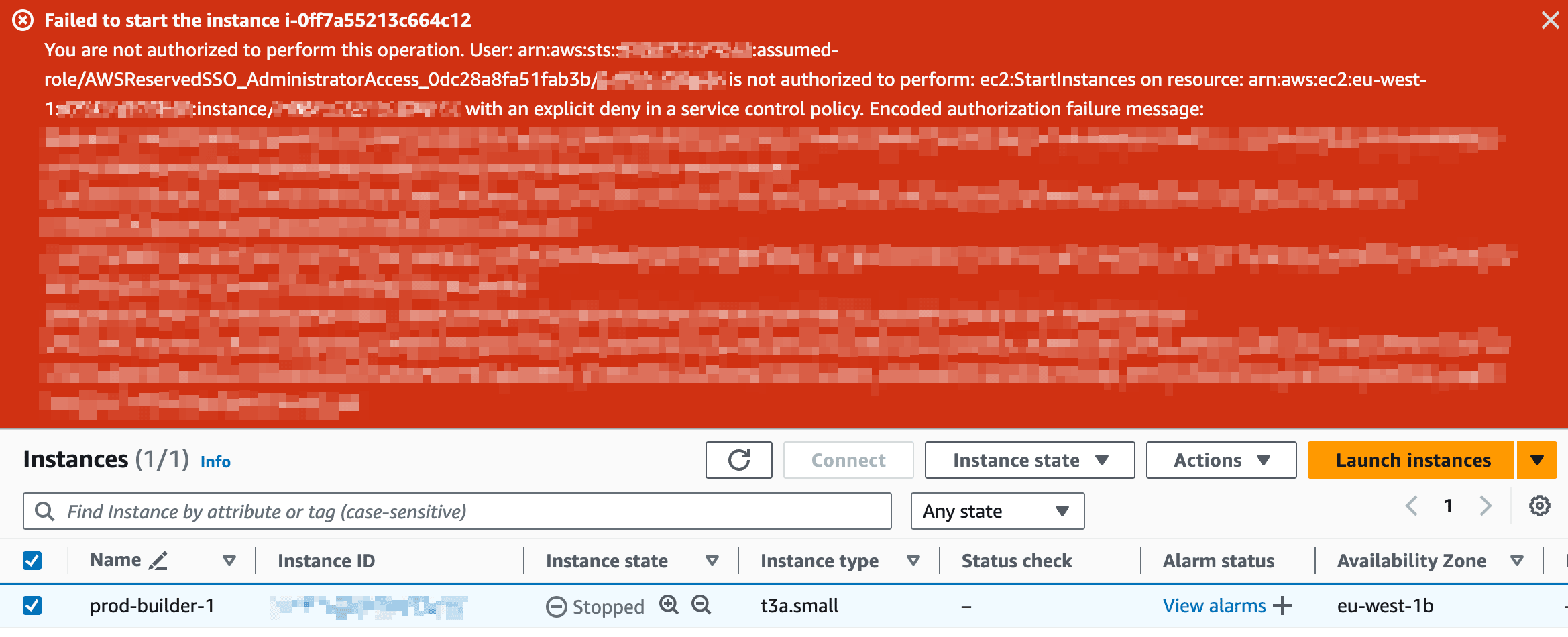The image size is (1568, 637).
Task: Open the Actions dropdown menu
Action: click(1221, 460)
